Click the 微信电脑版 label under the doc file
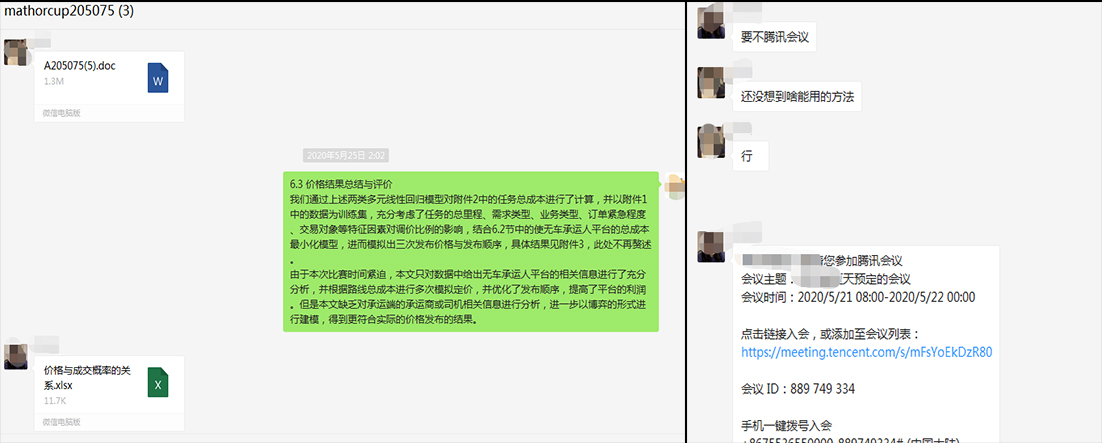This screenshot has height=443, width=1102. (61, 113)
